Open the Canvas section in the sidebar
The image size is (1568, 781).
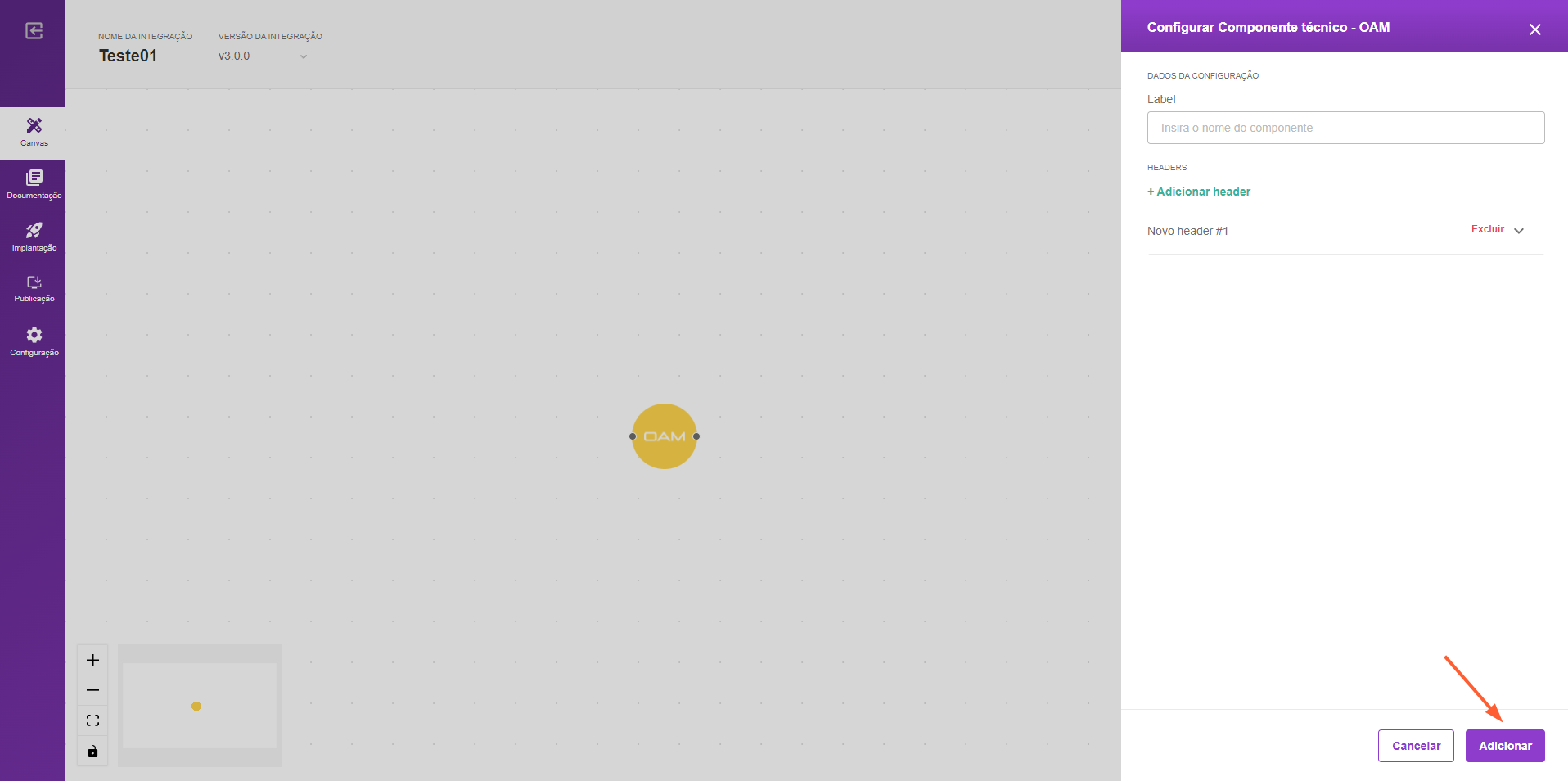[x=34, y=132]
